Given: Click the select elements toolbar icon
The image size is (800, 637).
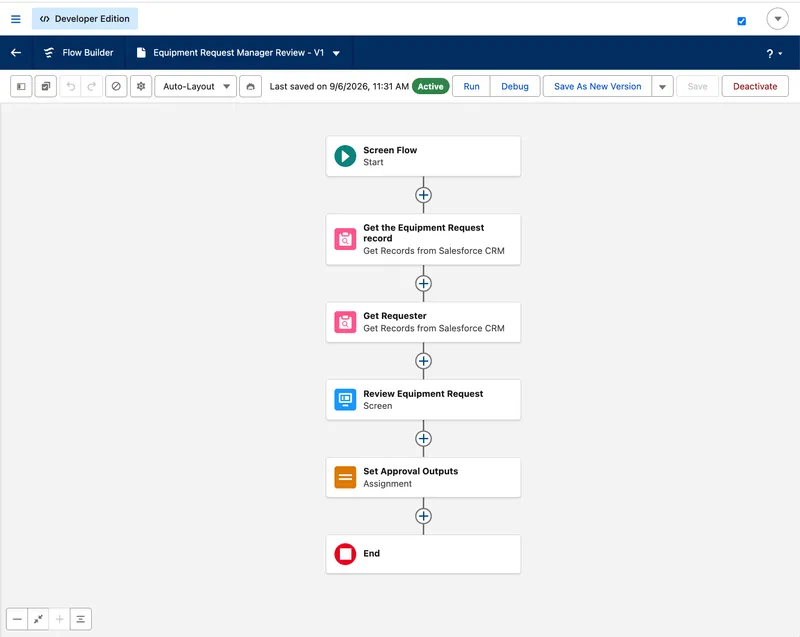Looking at the screenshot, I should click(45, 86).
